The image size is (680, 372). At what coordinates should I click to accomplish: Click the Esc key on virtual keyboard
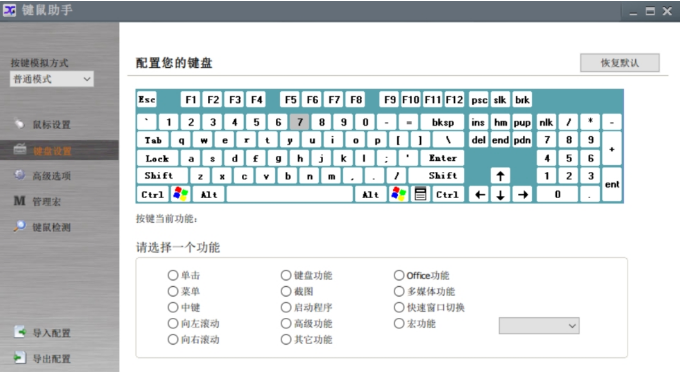coord(147,99)
